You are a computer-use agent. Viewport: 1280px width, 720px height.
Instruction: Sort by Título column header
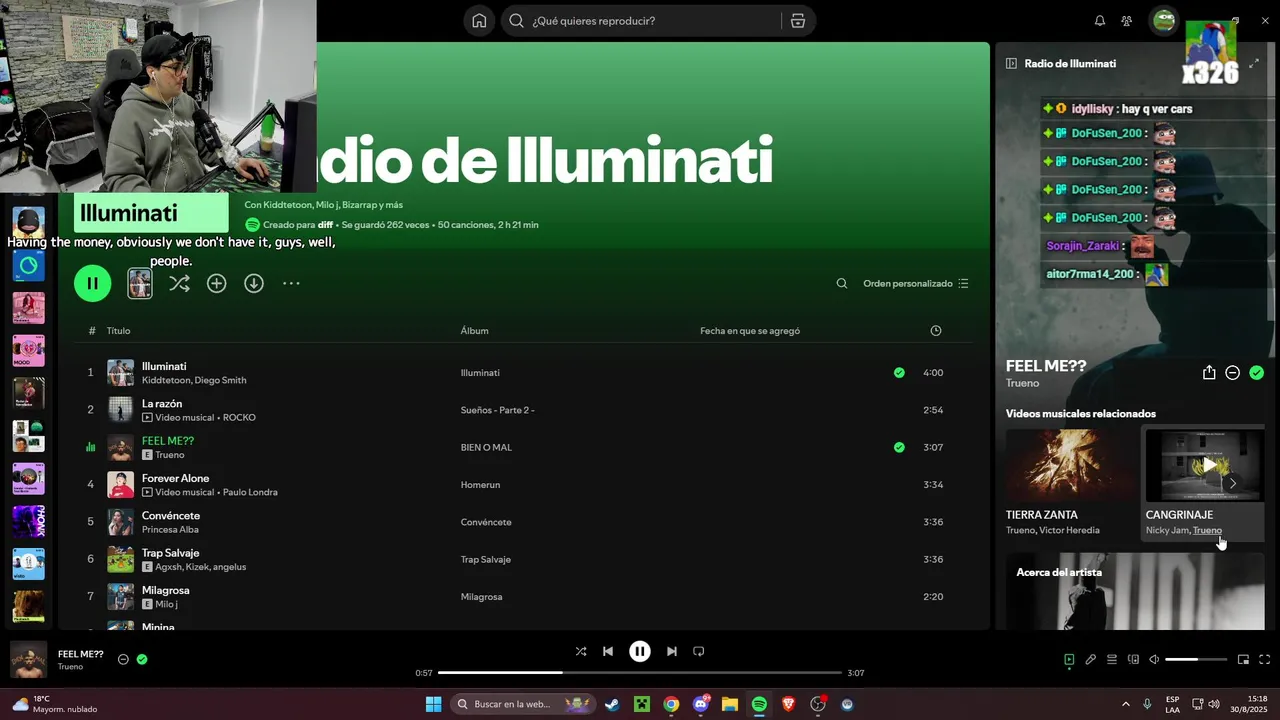click(118, 331)
